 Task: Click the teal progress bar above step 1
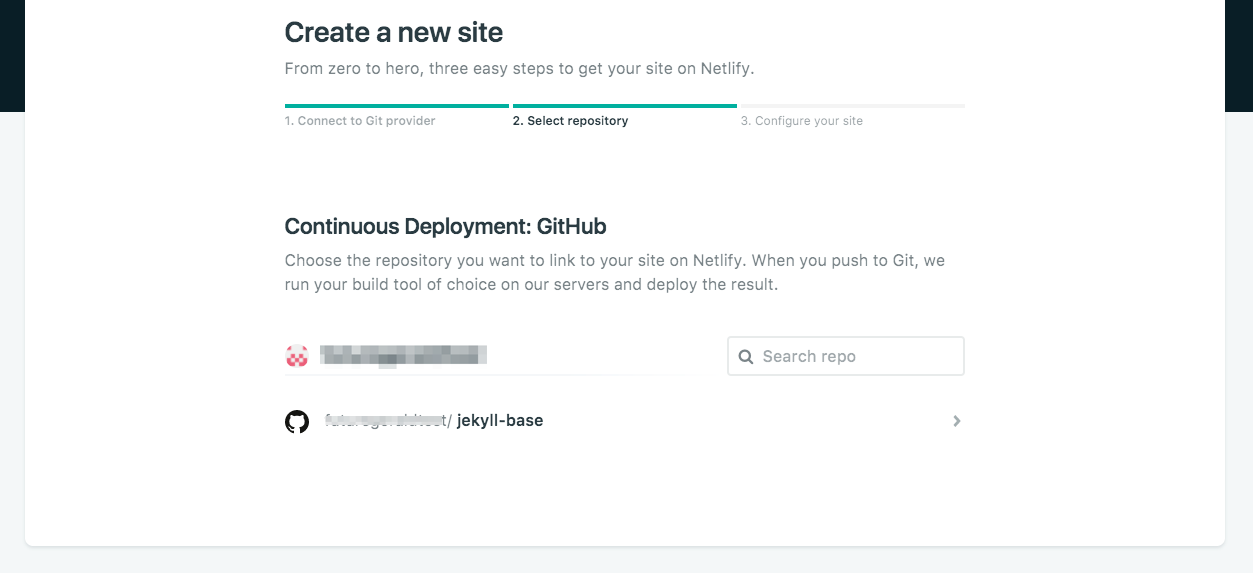click(396, 105)
